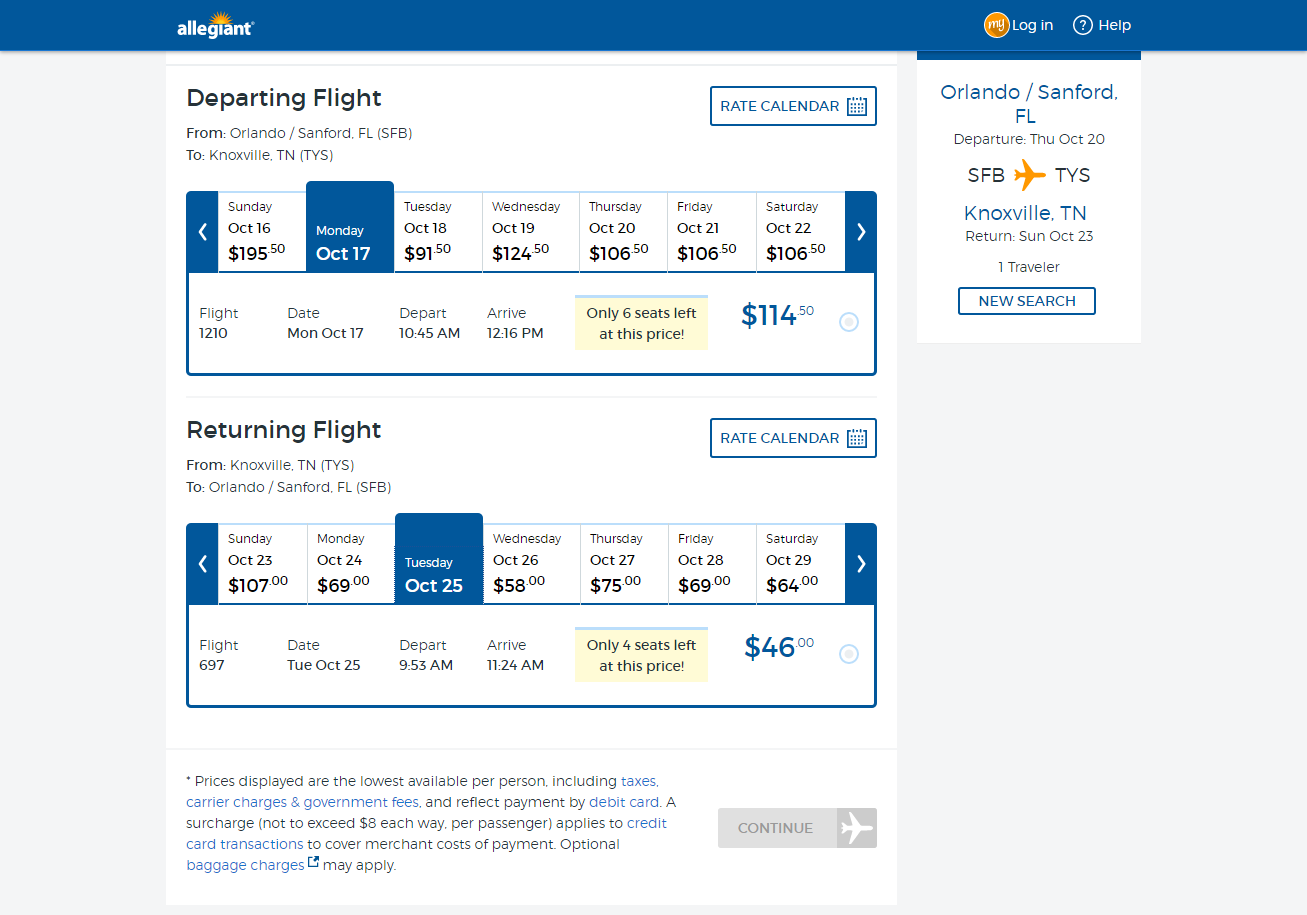The width and height of the screenshot is (1307, 915).
Task: Click the Help question mark icon
Action: click(x=1082, y=26)
